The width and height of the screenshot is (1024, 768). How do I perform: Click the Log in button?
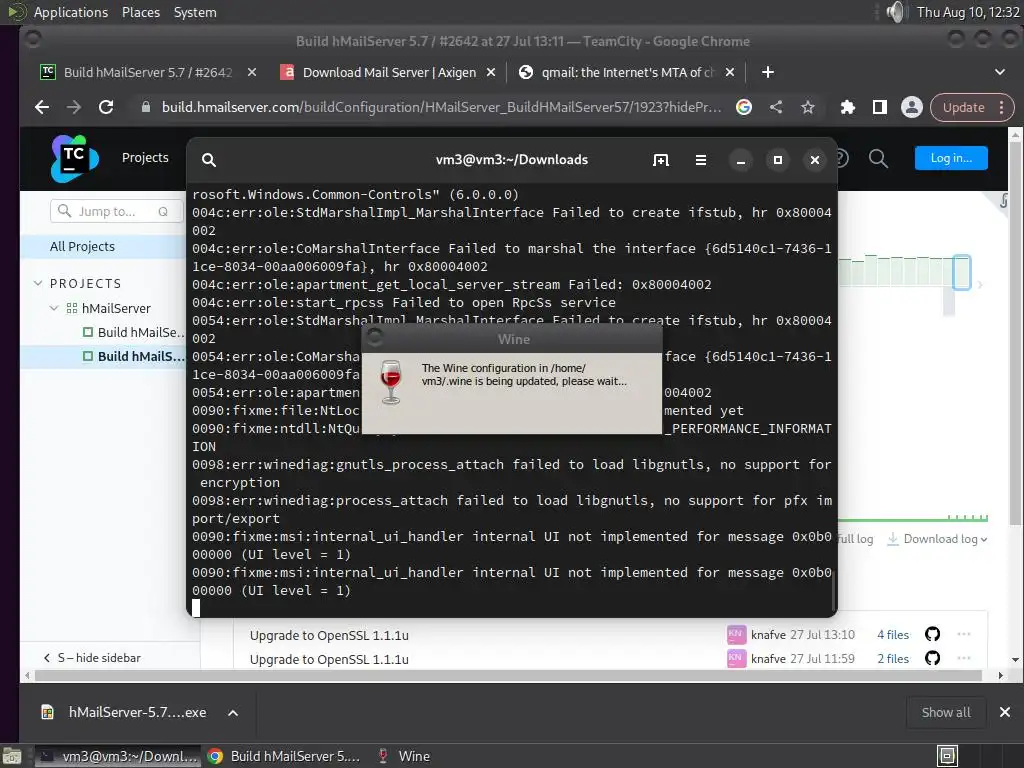(x=951, y=158)
